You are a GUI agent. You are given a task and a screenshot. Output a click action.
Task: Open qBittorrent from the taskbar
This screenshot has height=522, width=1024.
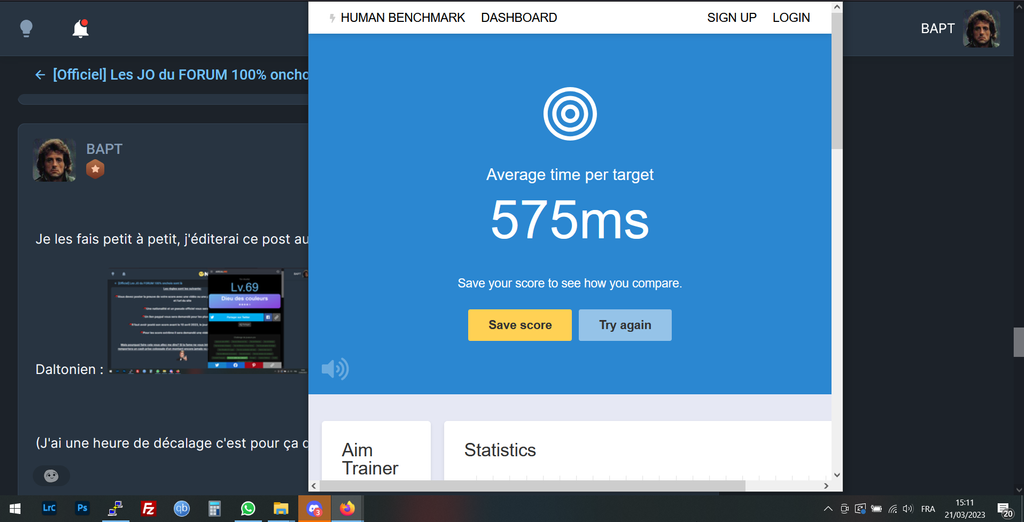pos(182,508)
